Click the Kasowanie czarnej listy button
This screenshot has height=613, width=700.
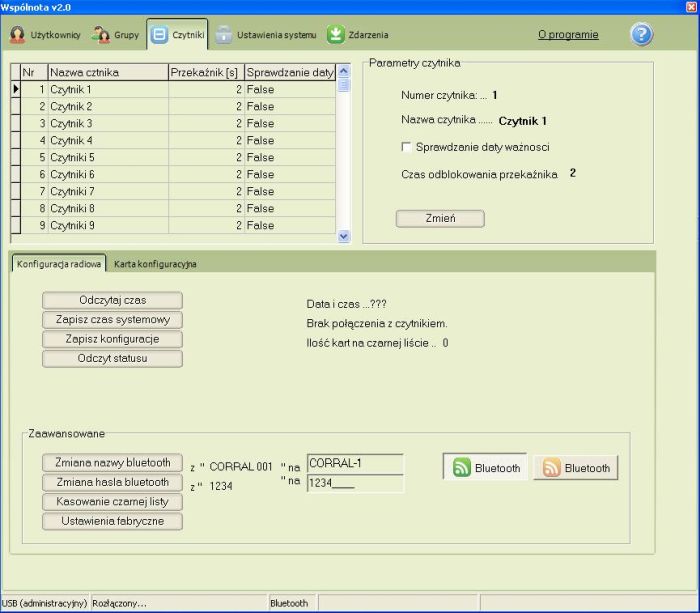point(112,501)
